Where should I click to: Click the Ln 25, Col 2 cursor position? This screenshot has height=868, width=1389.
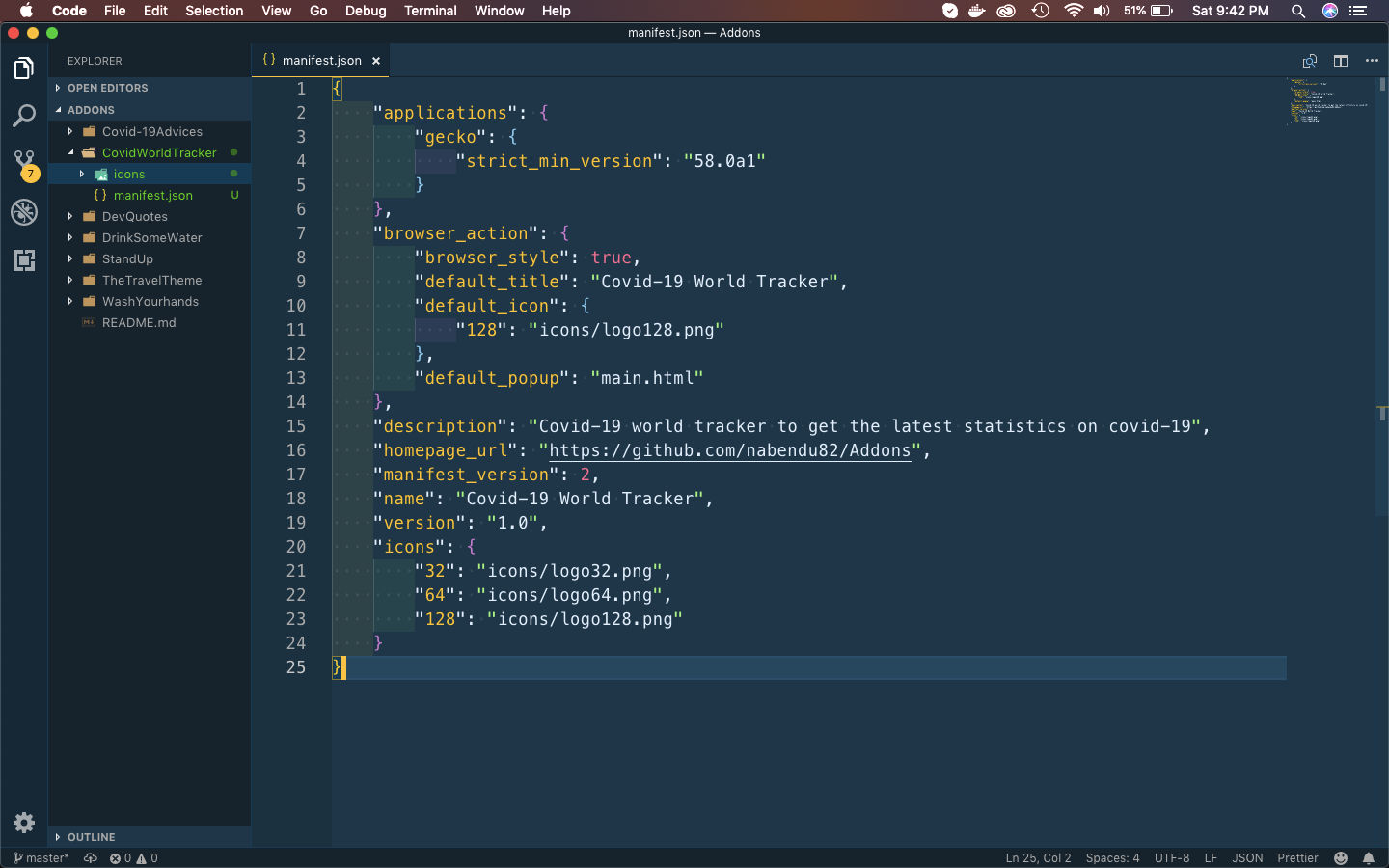tap(1038, 858)
